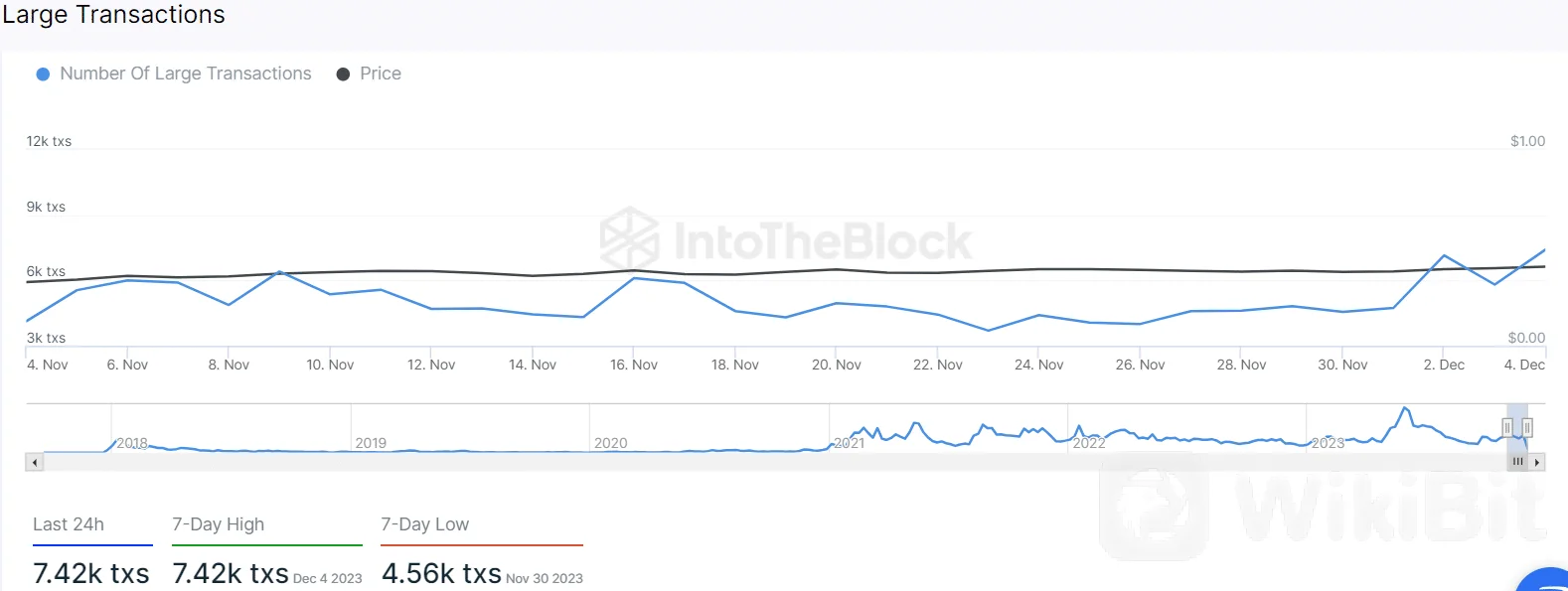Click the 2. Dec x-axis label
Screen dimensions: 1568x591
[1444, 365]
